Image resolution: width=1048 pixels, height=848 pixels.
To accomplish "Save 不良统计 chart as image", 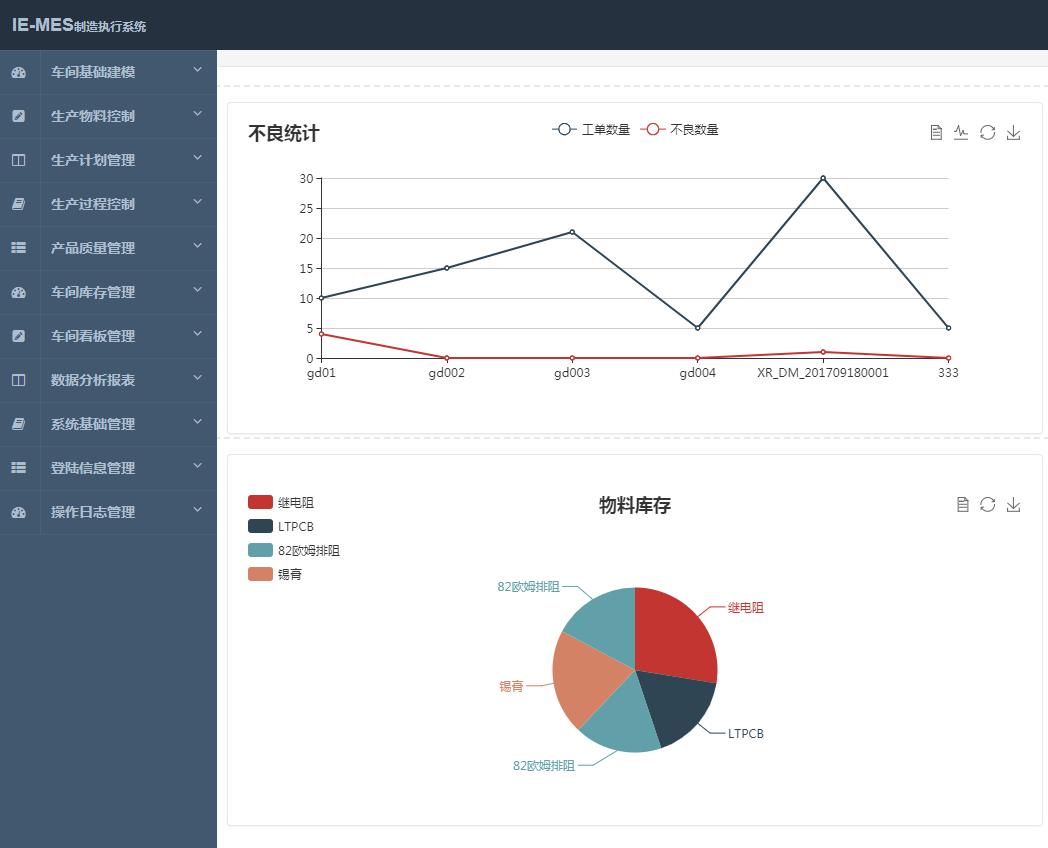I will [x=1013, y=132].
